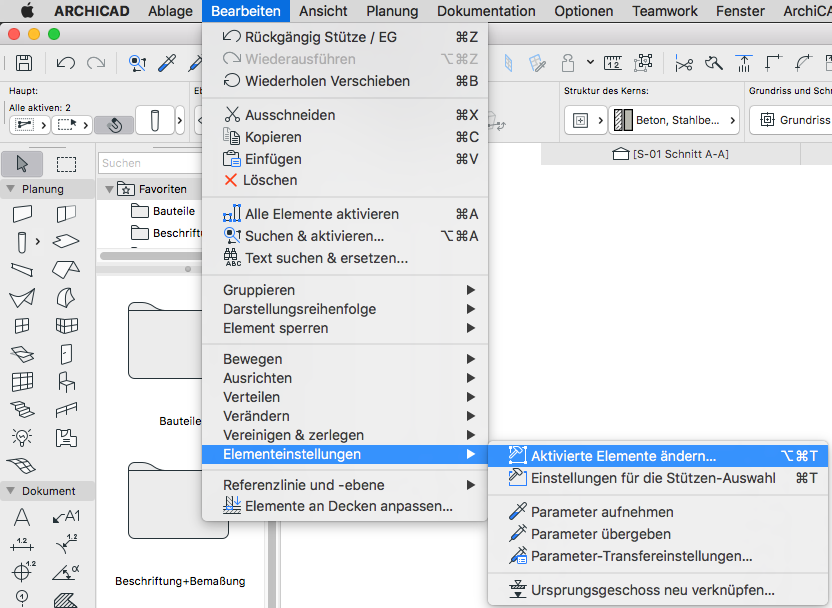Screen dimensions: 832x608
Task: Open the Ansicht menu
Action: click(x=323, y=11)
